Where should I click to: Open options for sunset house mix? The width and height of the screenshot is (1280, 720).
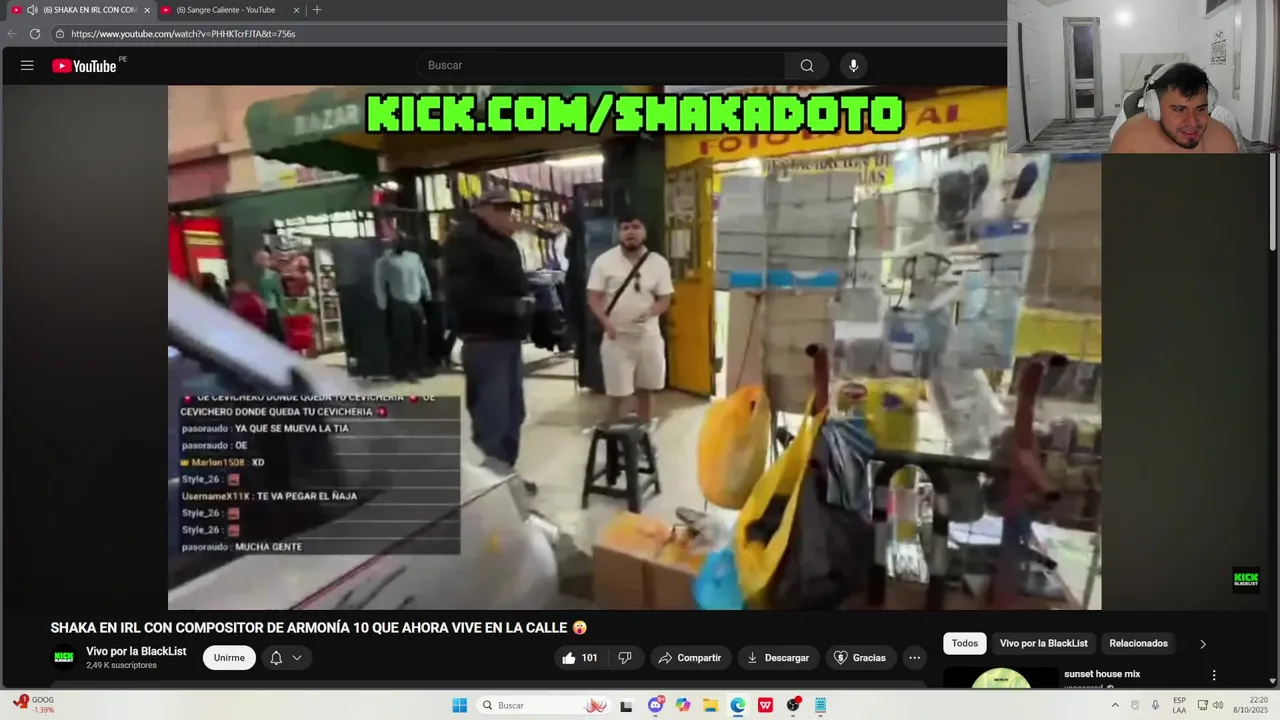1214,676
